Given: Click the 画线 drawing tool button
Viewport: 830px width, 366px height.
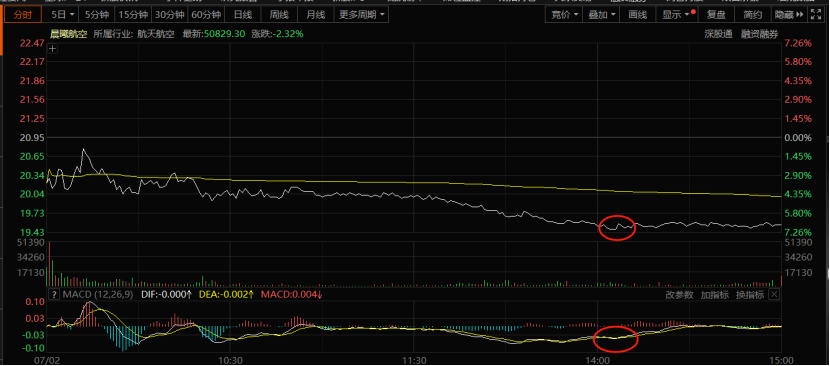Looking at the screenshot, I should (x=637, y=15).
